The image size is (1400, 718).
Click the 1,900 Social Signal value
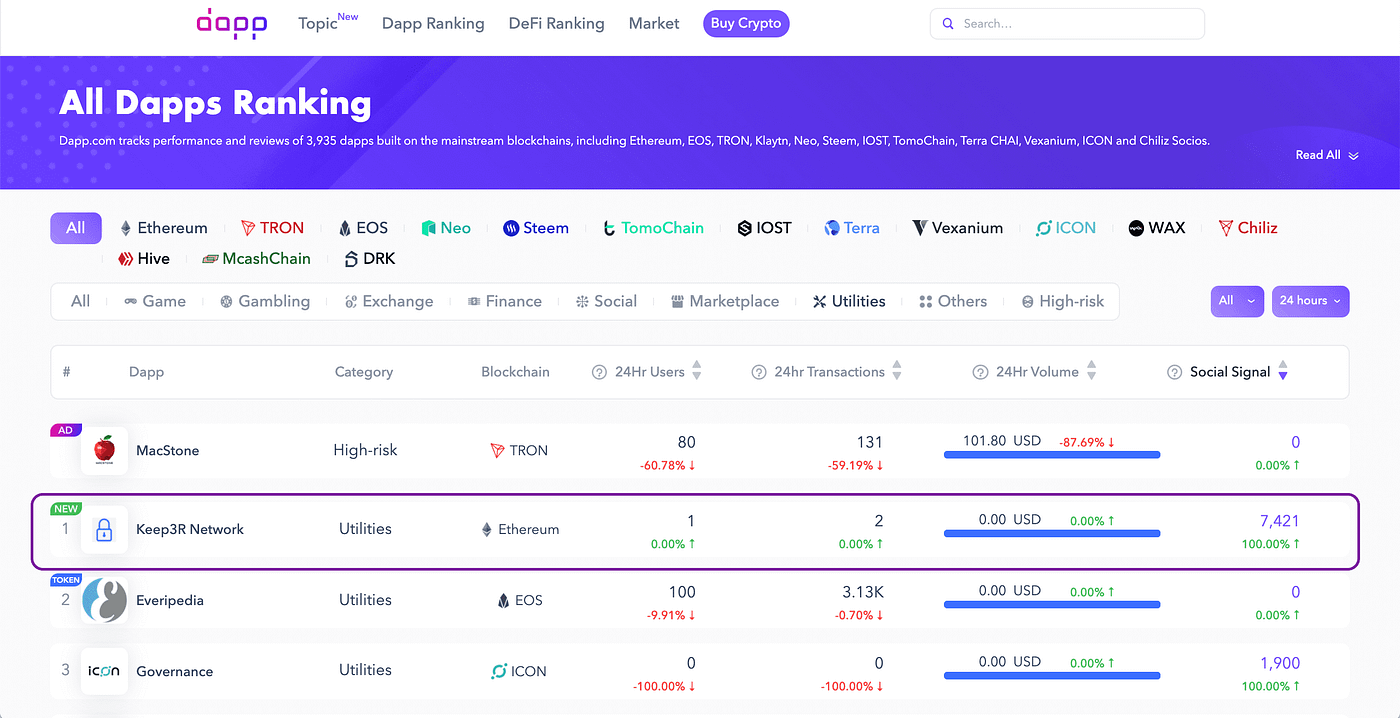[1280, 663]
